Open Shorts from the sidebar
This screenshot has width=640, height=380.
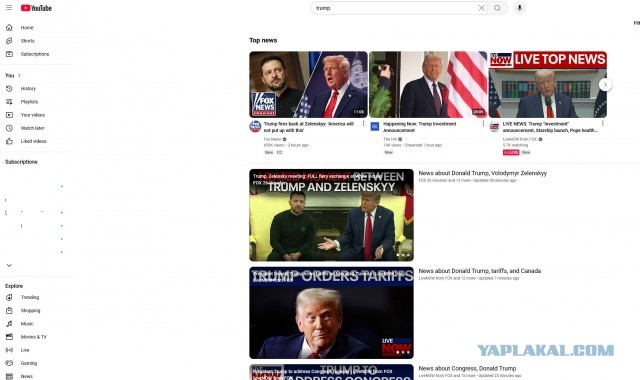tap(27, 41)
